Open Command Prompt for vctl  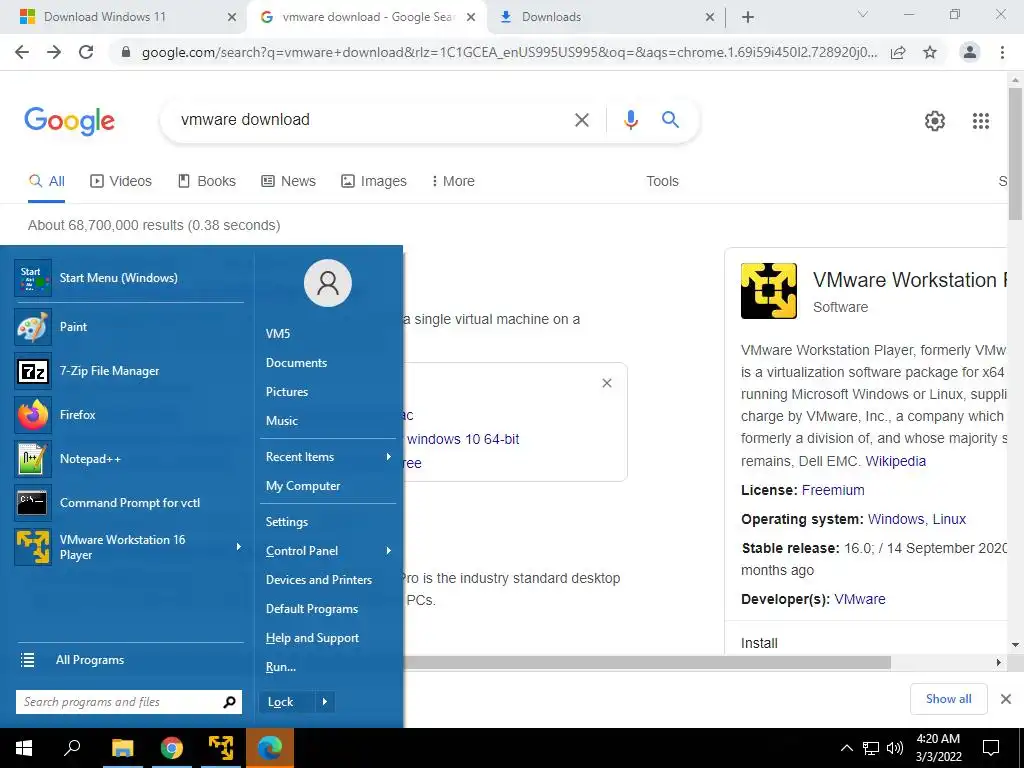[x=129, y=502]
